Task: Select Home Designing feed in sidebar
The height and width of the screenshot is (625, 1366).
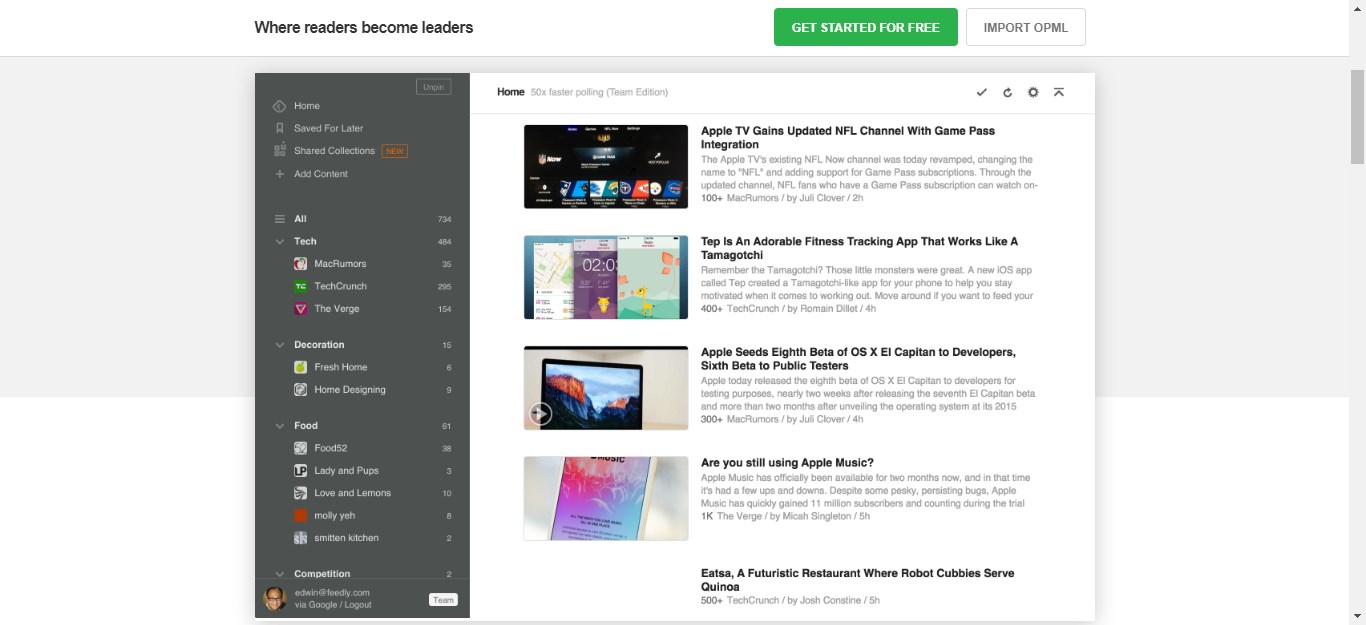Action: click(x=349, y=390)
